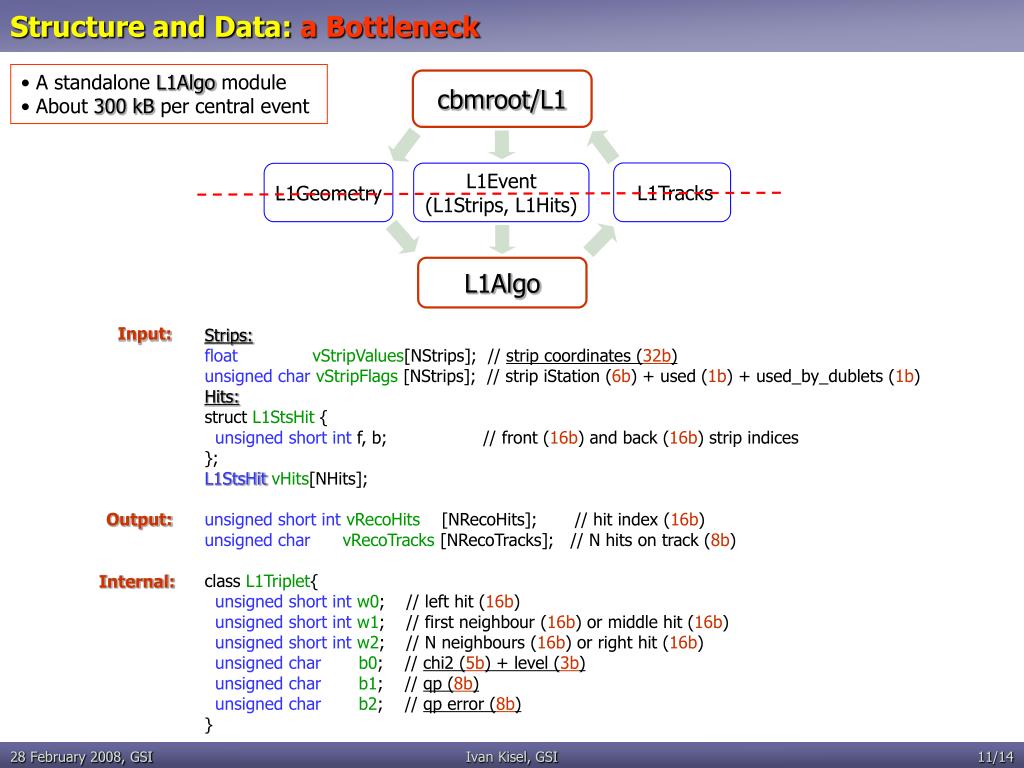Click the slide title 'Structure and Data: a Bottleneck'
Viewport: 1024px width, 768px height.
245,27
